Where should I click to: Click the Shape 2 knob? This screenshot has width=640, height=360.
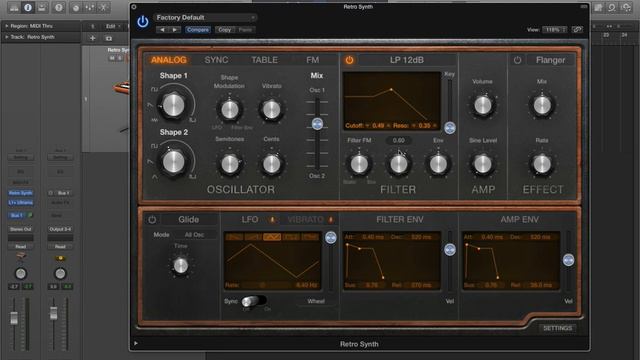tap(173, 162)
